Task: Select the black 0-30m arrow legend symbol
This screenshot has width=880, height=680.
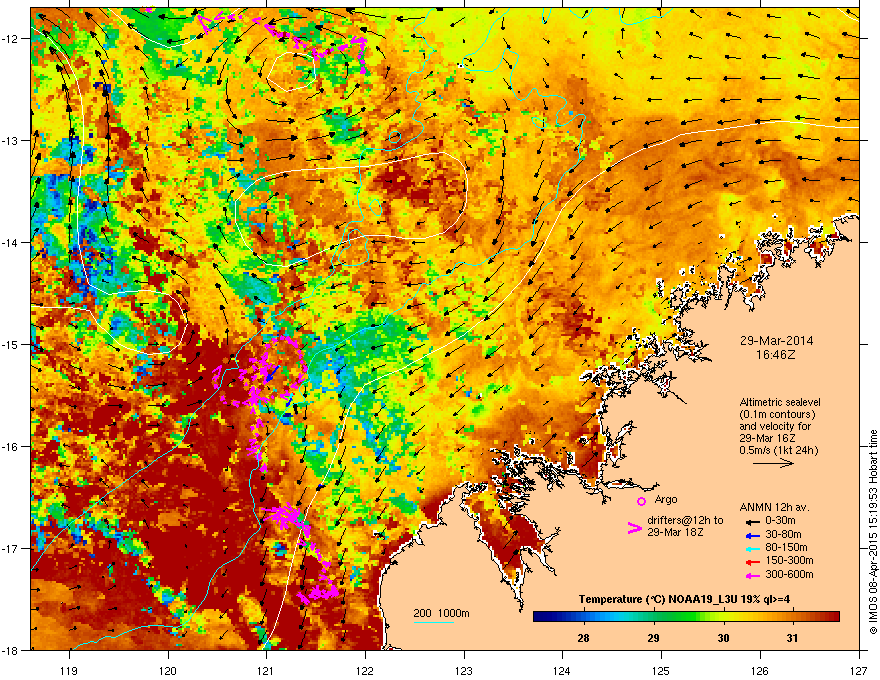Action: point(752,521)
